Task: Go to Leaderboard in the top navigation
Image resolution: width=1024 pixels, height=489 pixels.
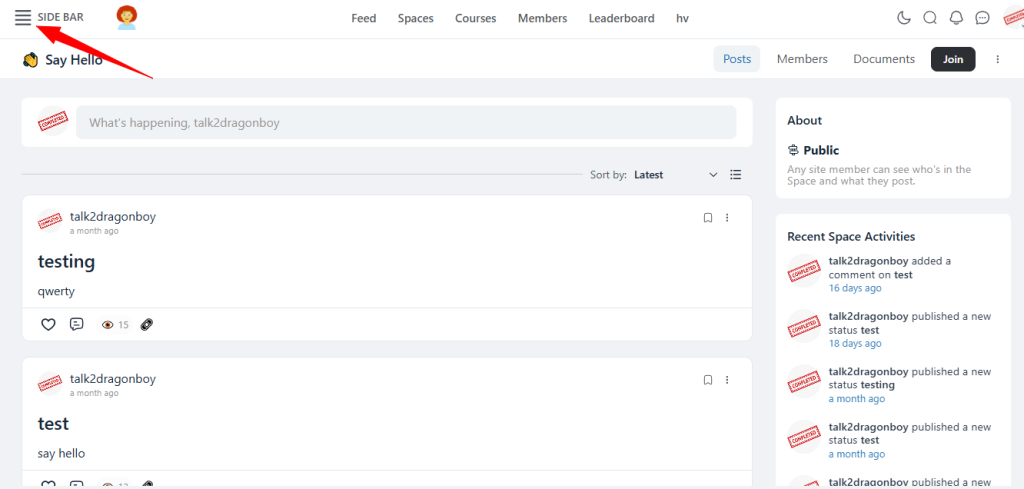Action: coord(621,18)
